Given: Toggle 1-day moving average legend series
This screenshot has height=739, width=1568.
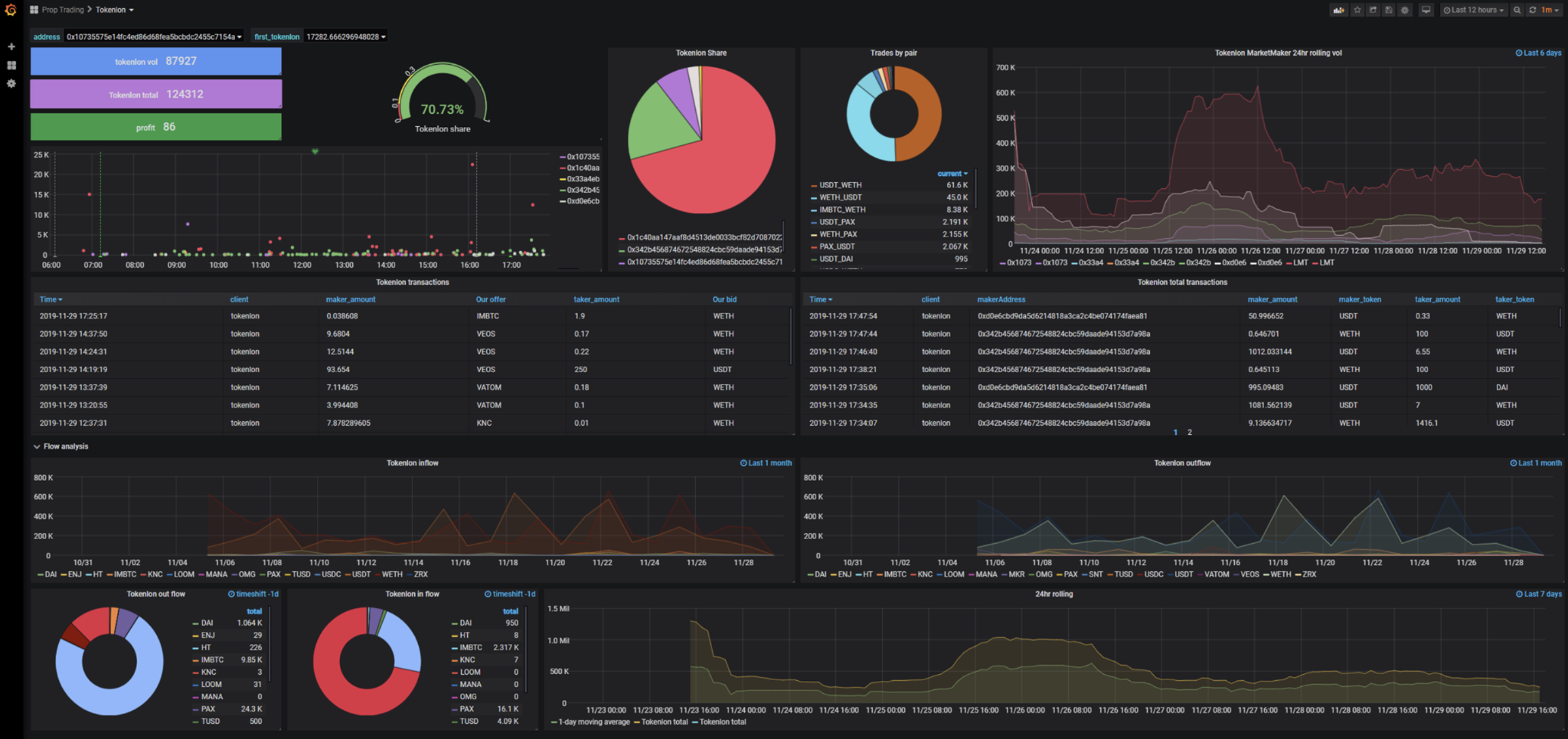Looking at the screenshot, I should pos(594,722).
